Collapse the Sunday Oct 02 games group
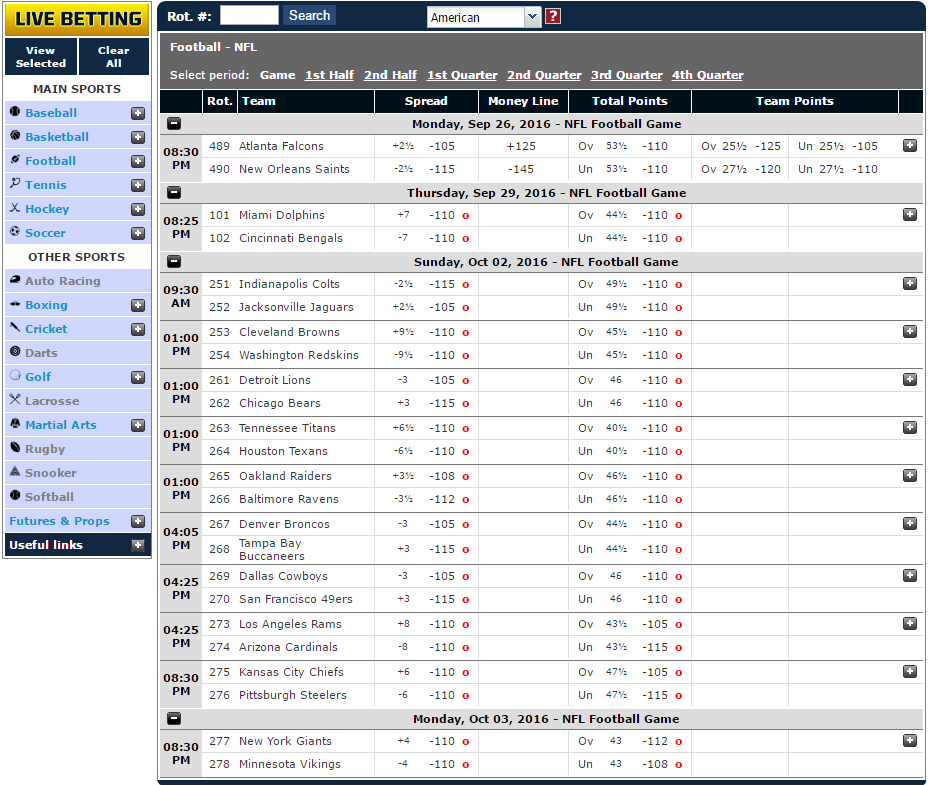Screen dimensions: 928x785 (174, 262)
